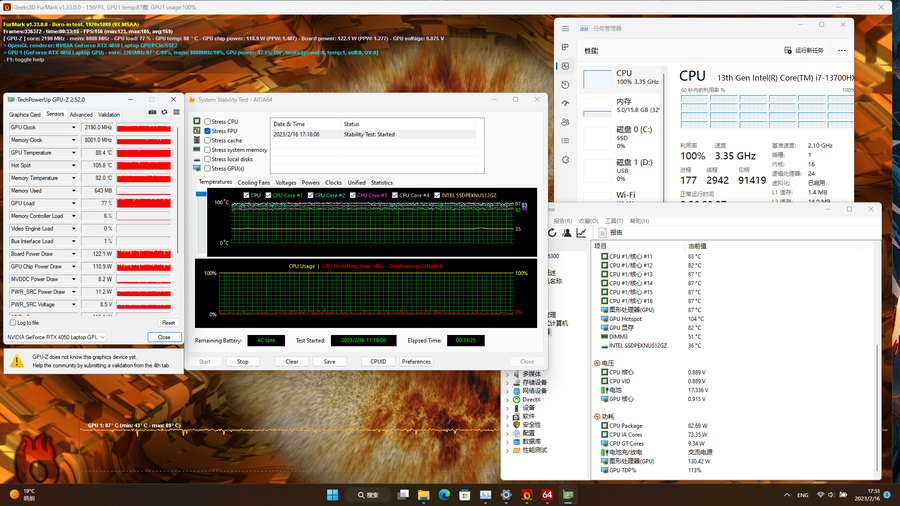Open GPU Temperature sensor dropdown
This screenshot has width=900, height=506.
73,153
